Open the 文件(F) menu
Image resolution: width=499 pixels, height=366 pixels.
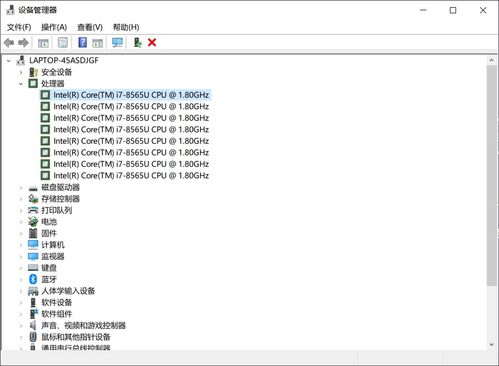click(19, 27)
